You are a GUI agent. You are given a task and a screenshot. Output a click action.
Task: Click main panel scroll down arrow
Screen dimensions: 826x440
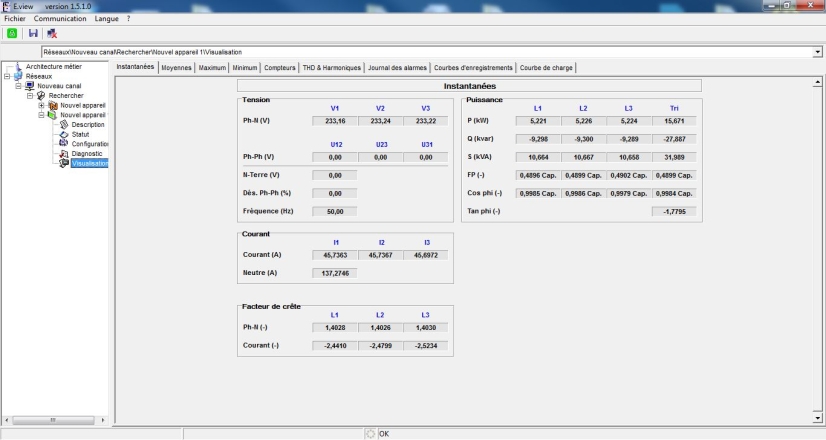point(818,418)
